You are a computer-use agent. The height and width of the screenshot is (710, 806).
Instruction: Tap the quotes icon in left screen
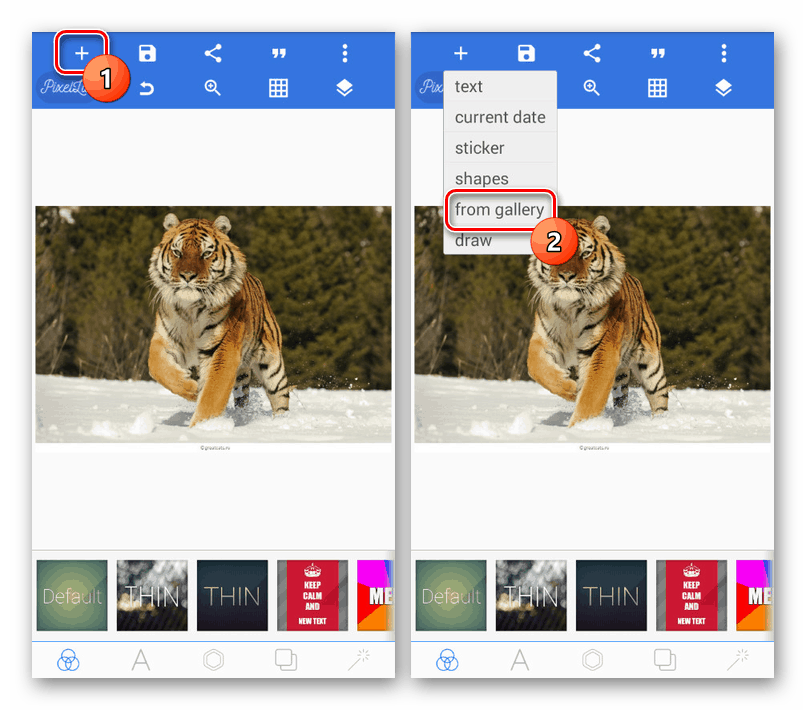pos(279,53)
